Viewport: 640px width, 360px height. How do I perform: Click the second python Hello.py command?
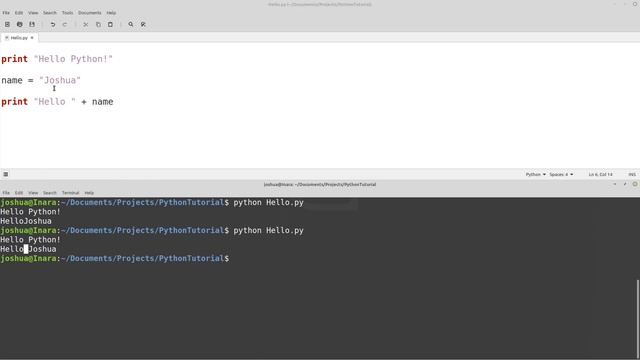[x=269, y=231]
